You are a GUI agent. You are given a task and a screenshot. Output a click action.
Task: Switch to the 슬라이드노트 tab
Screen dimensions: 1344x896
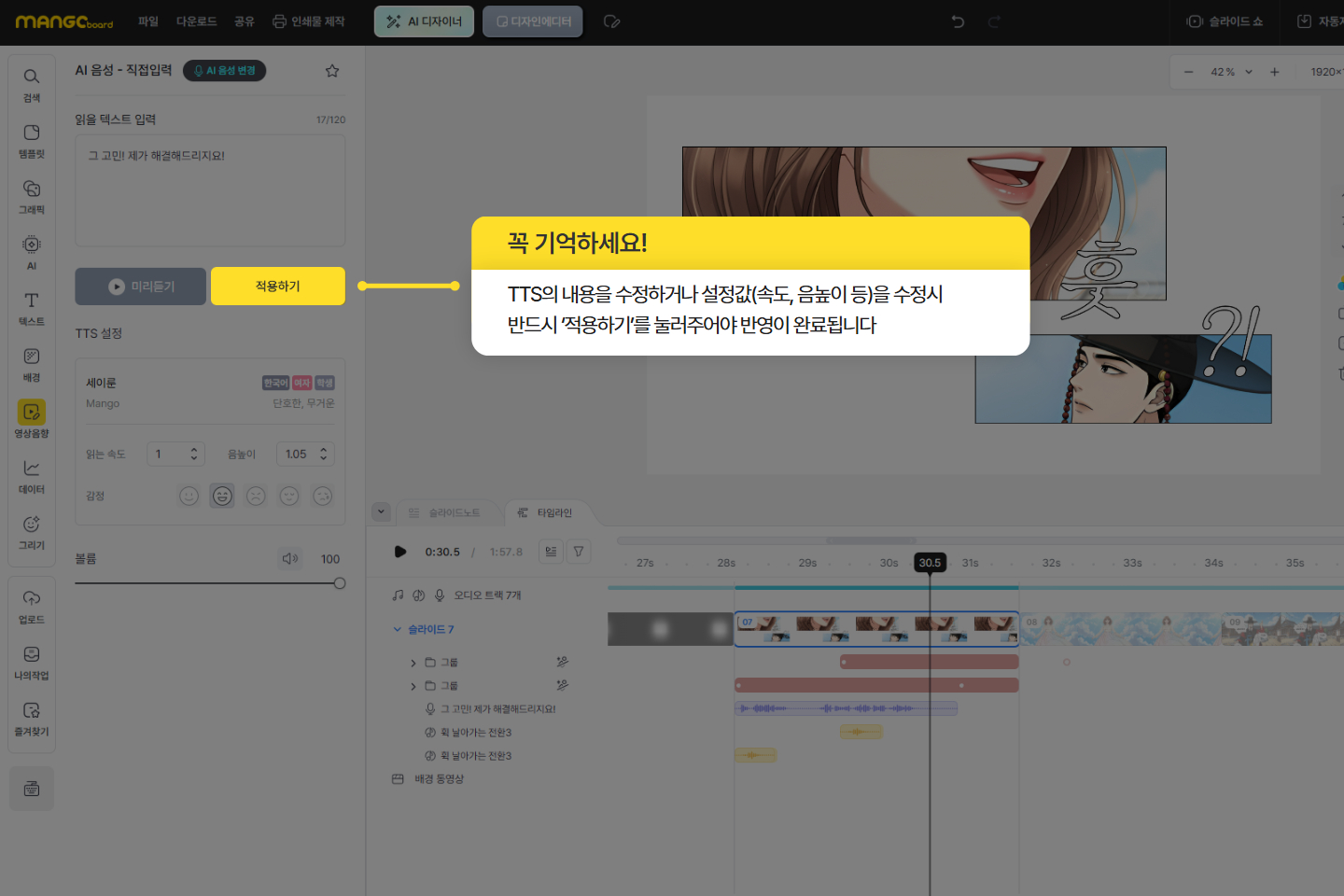445,512
